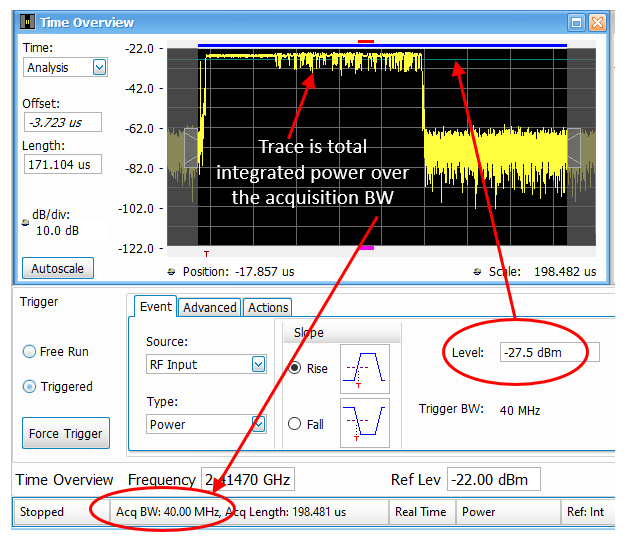
Task: Select Triggered mode radio button
Action: click(x=29, y=386)
